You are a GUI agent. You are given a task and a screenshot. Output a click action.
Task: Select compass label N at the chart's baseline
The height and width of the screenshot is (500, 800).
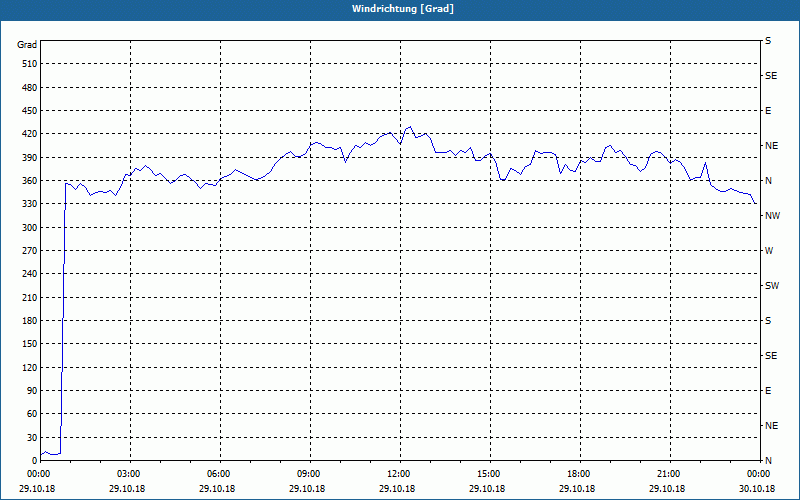(x=768, y=461)
